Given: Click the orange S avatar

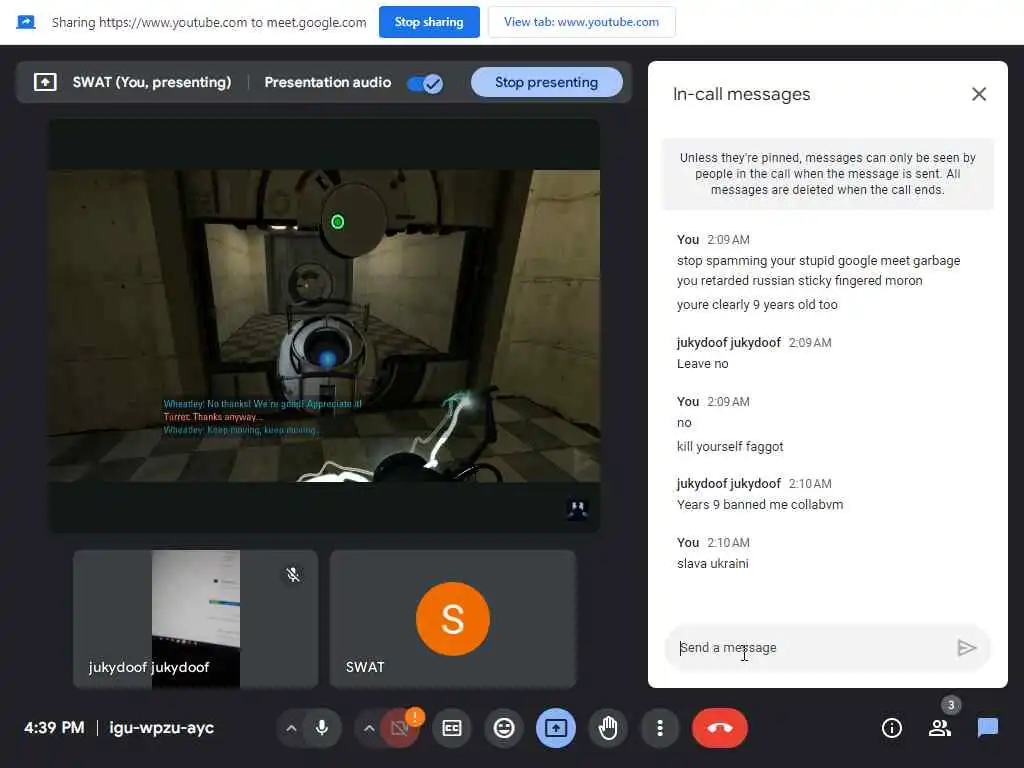Looking at the screenshot, I should click(453, 618).
